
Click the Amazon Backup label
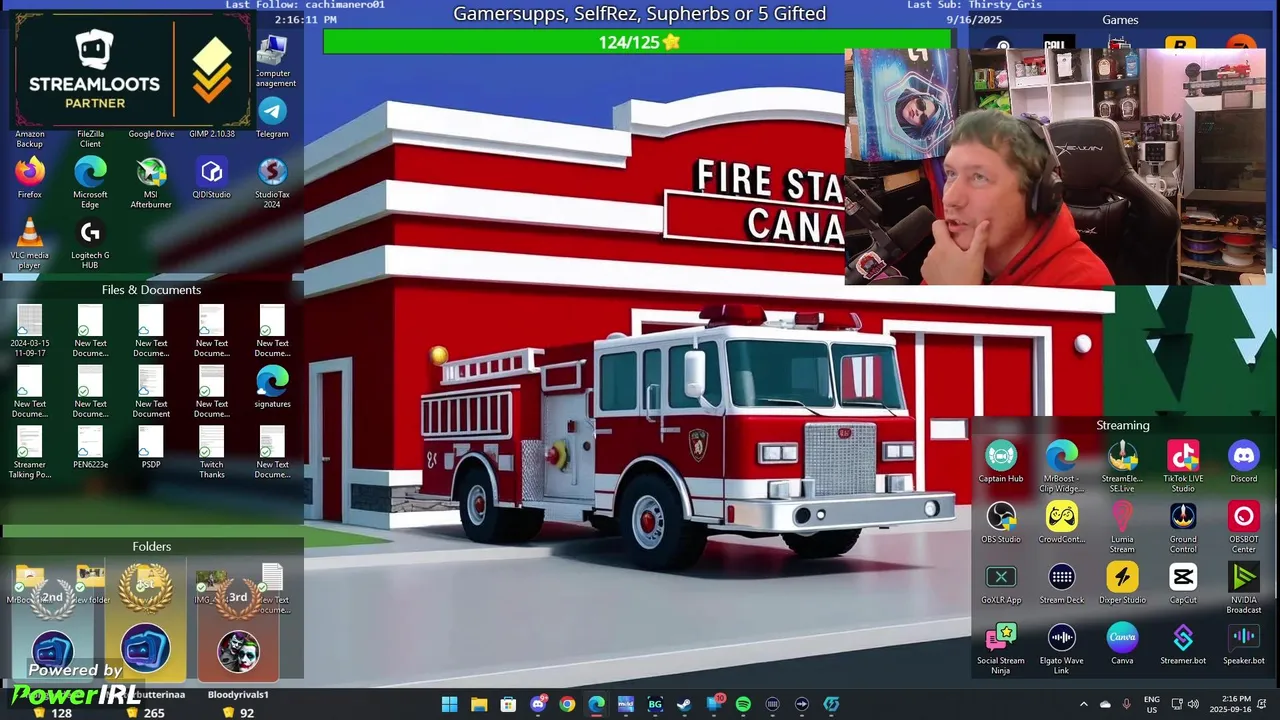coord(30,138)
